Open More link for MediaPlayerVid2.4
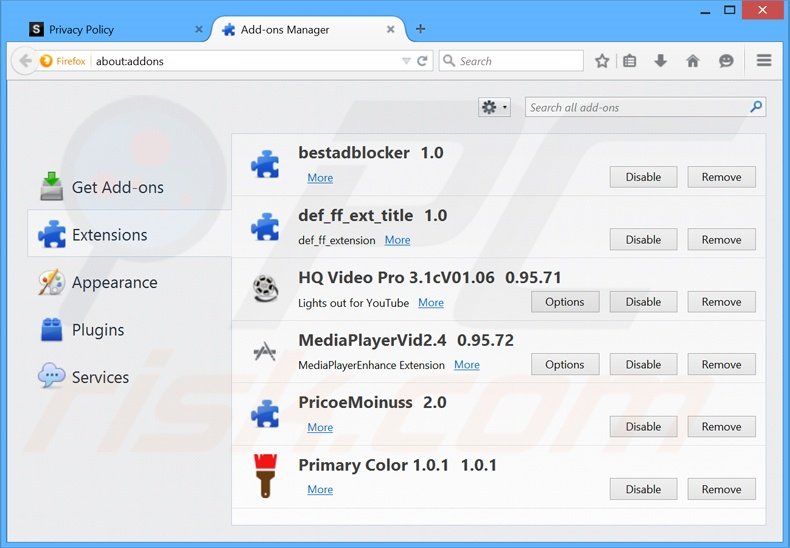Viewport: 790px width, 548px height. tap(467, 365)
